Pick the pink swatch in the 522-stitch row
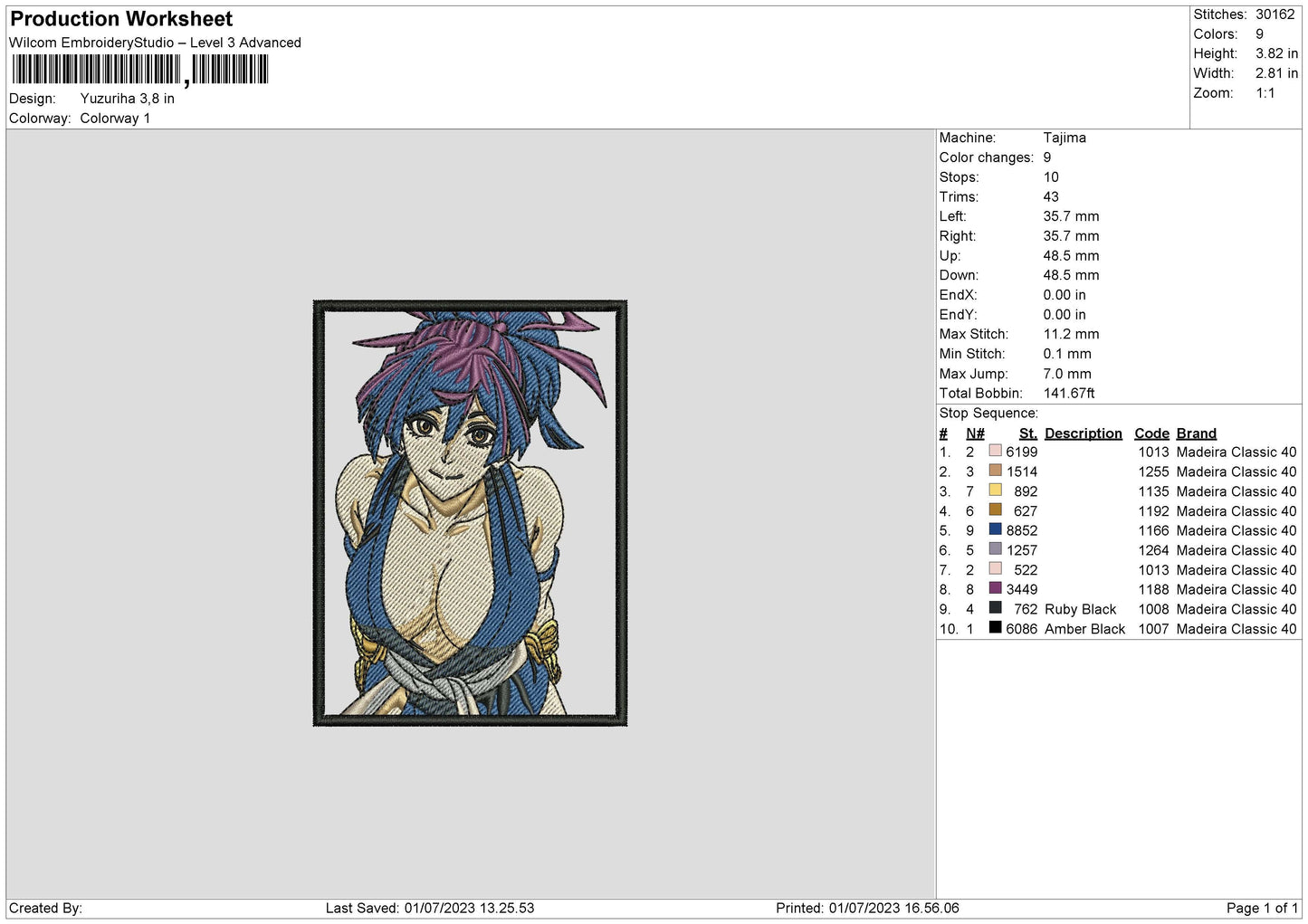 (996, 568)
